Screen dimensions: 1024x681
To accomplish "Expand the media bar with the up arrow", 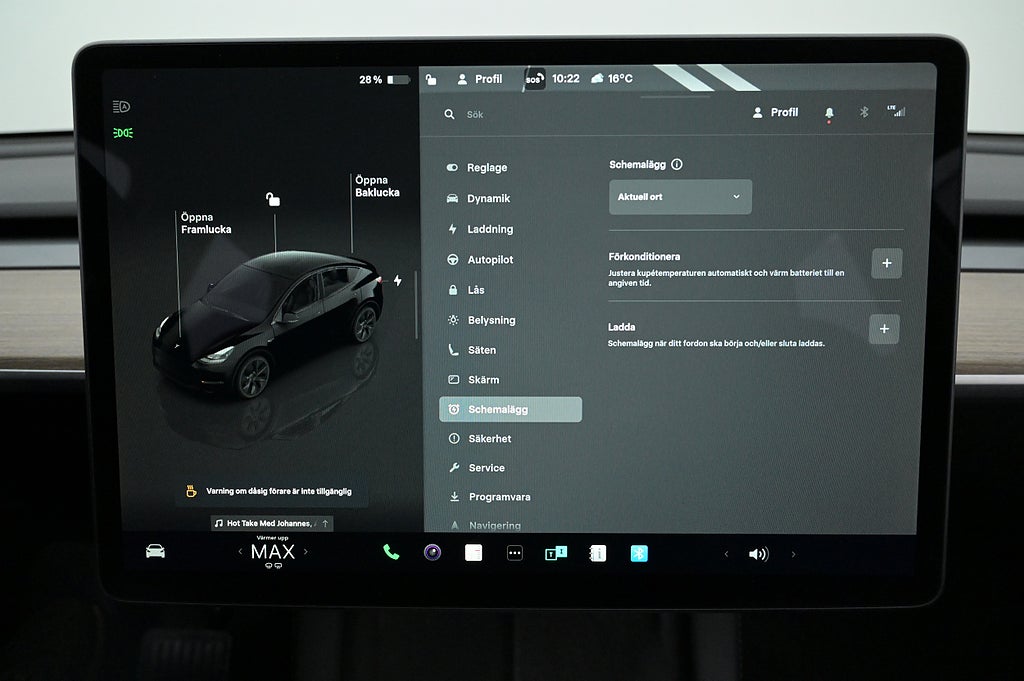I will tap(325, 523).
